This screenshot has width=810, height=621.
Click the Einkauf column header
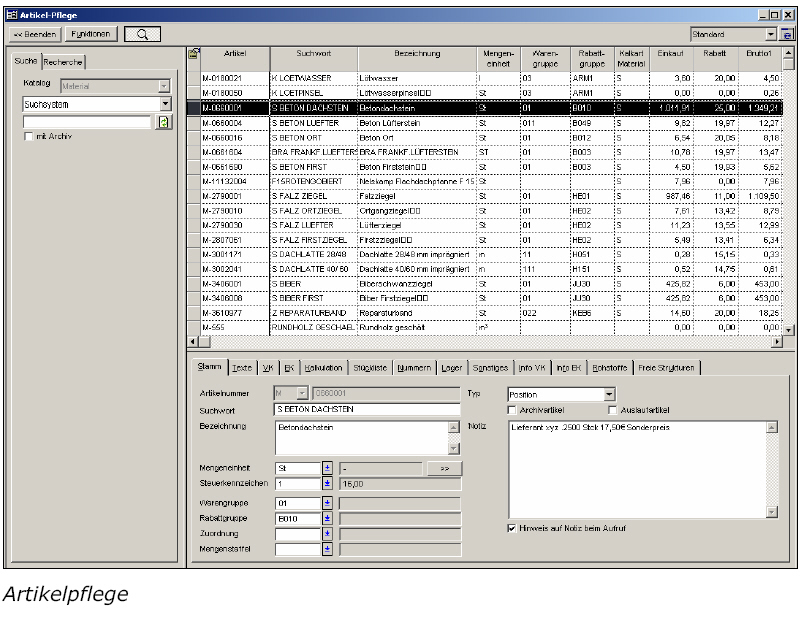(x=671, y=59)
